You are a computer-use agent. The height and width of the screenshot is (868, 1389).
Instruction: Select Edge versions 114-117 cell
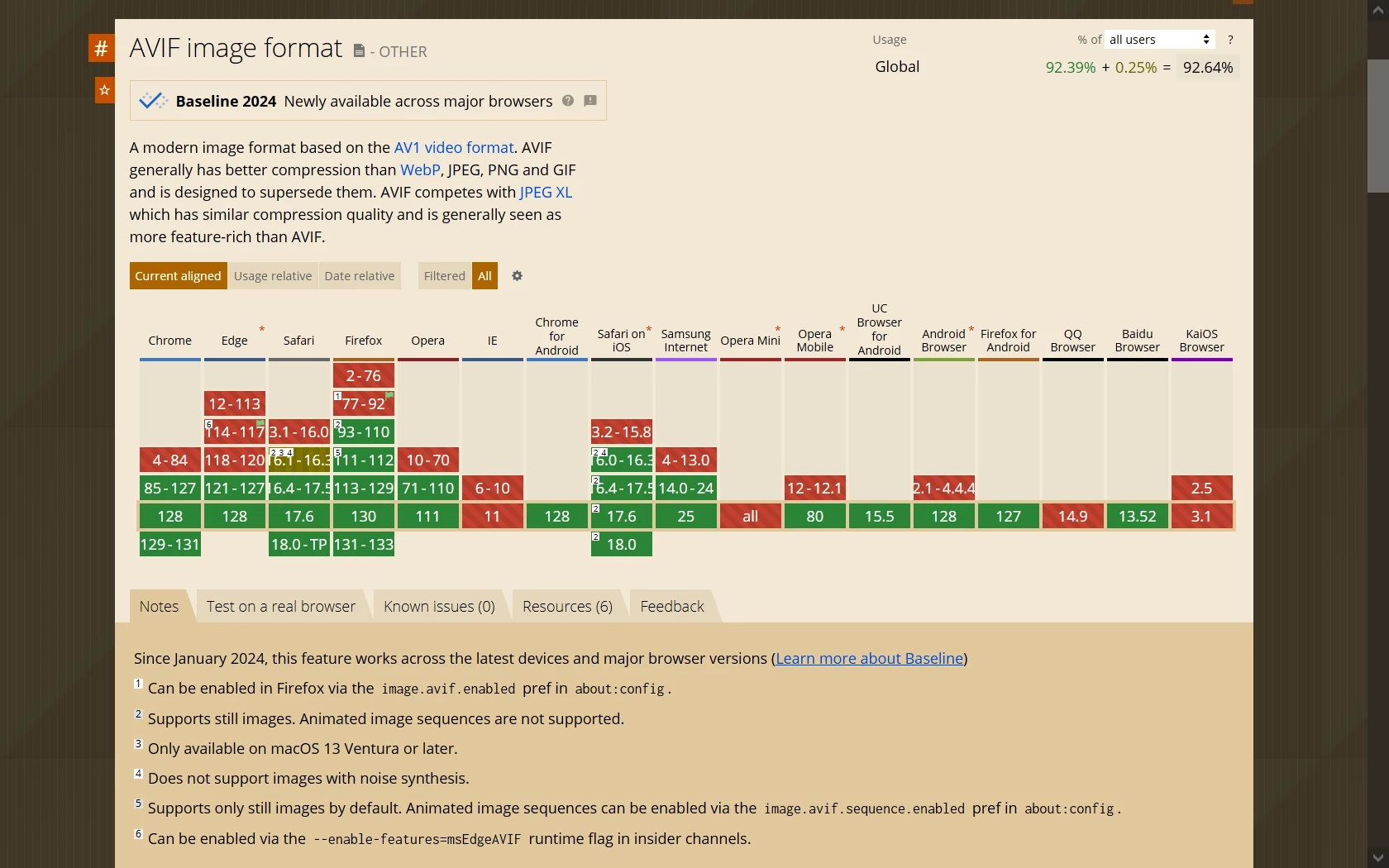point(235,432)
